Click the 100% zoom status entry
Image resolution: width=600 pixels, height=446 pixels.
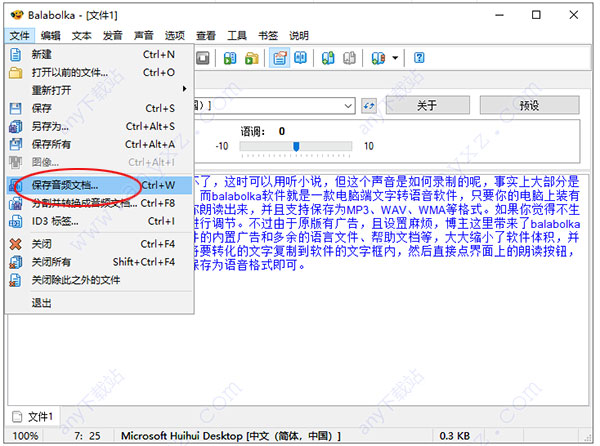25,436
